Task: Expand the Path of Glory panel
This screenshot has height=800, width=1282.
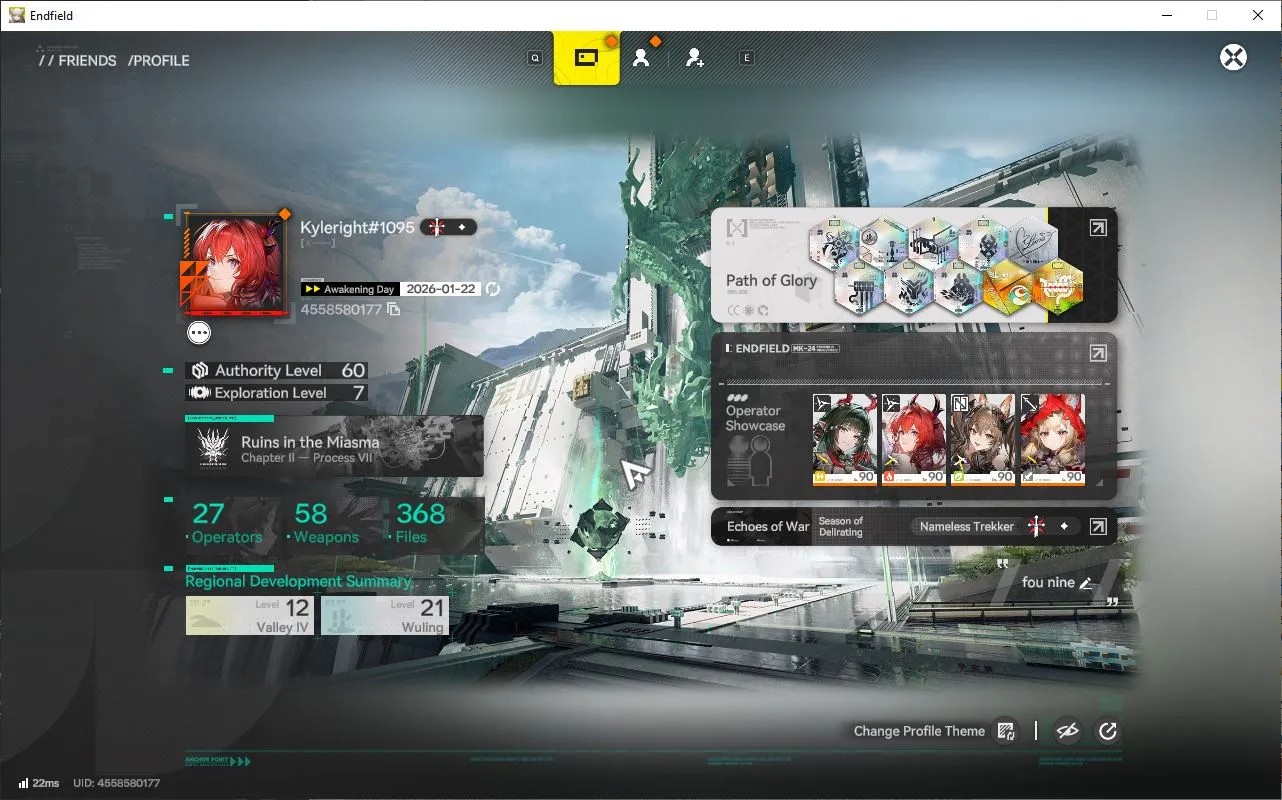Action: point(1098,228)
